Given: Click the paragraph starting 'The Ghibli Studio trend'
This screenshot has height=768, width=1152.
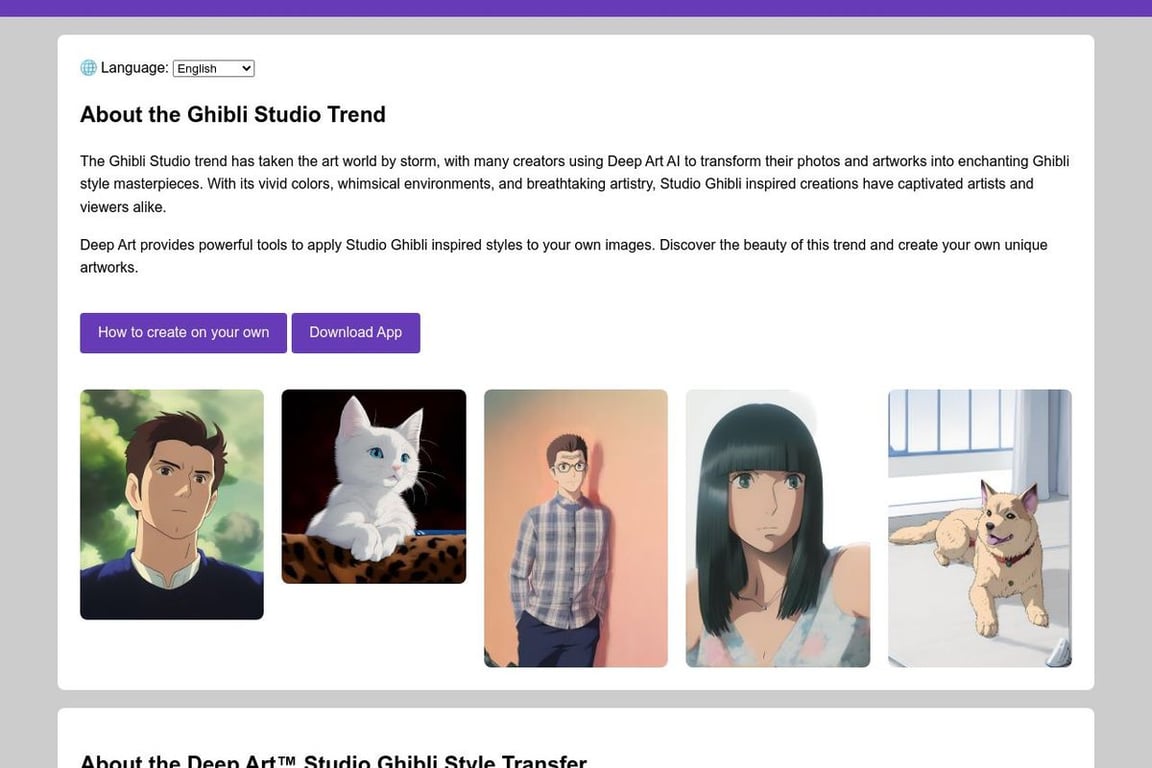Looking at the screenshot, I should pyautogui.click(x=575, y=184).
